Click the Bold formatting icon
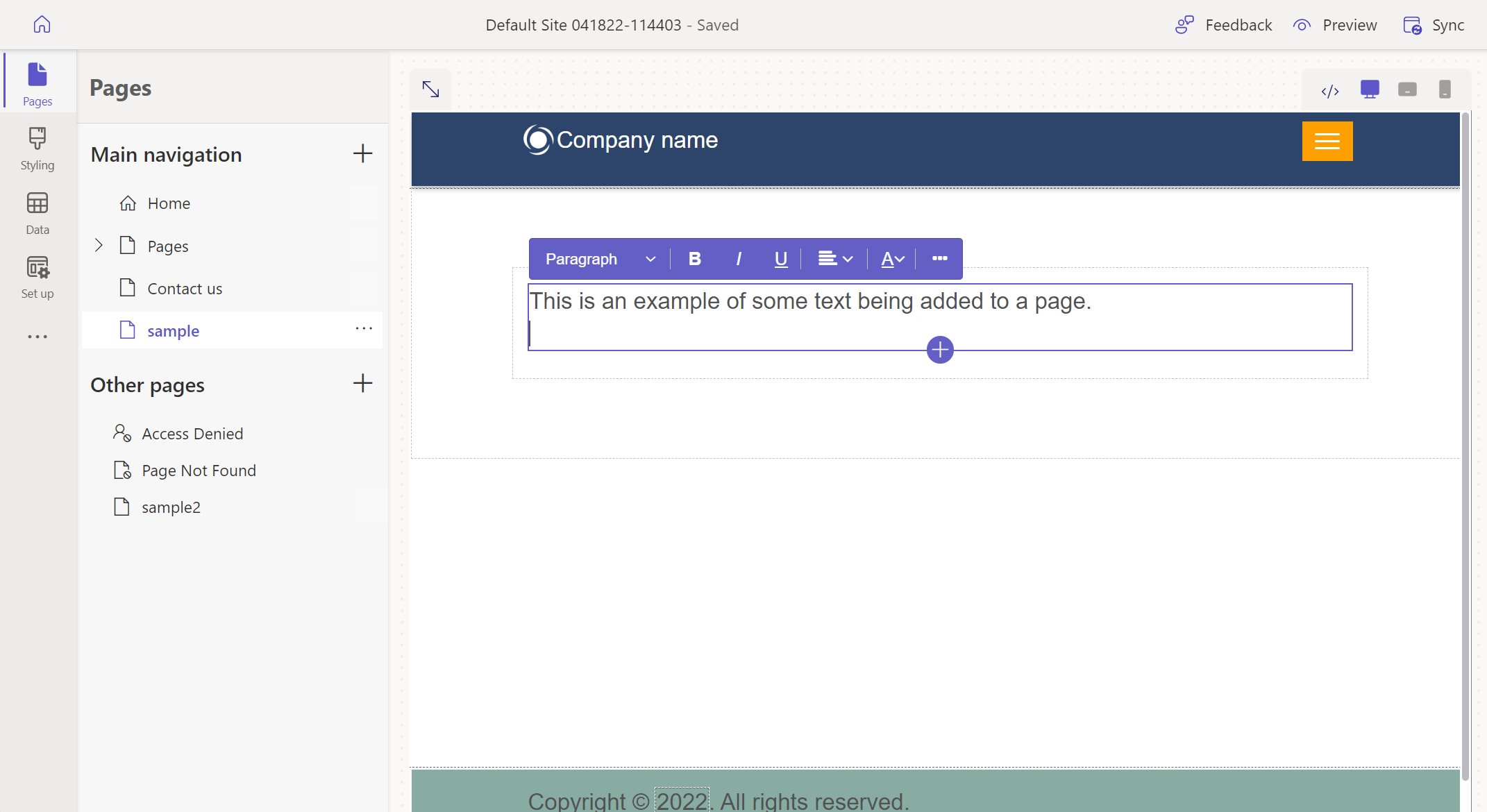The width and height of the screenshot is (1487, 812). (695, 258)
